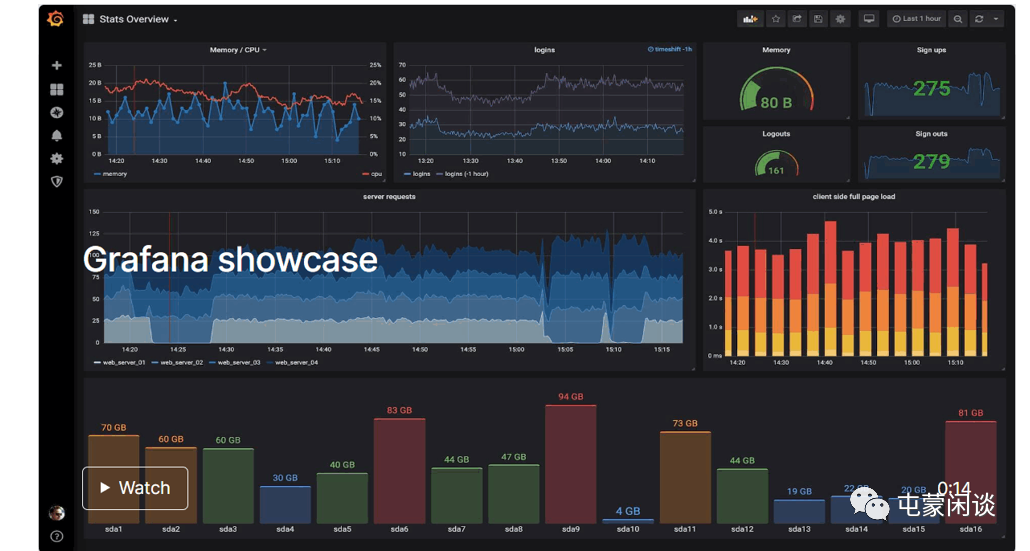The image size is (1030, 551).
Task: Click the 161 logouts gauge
Action: [776, 164]
